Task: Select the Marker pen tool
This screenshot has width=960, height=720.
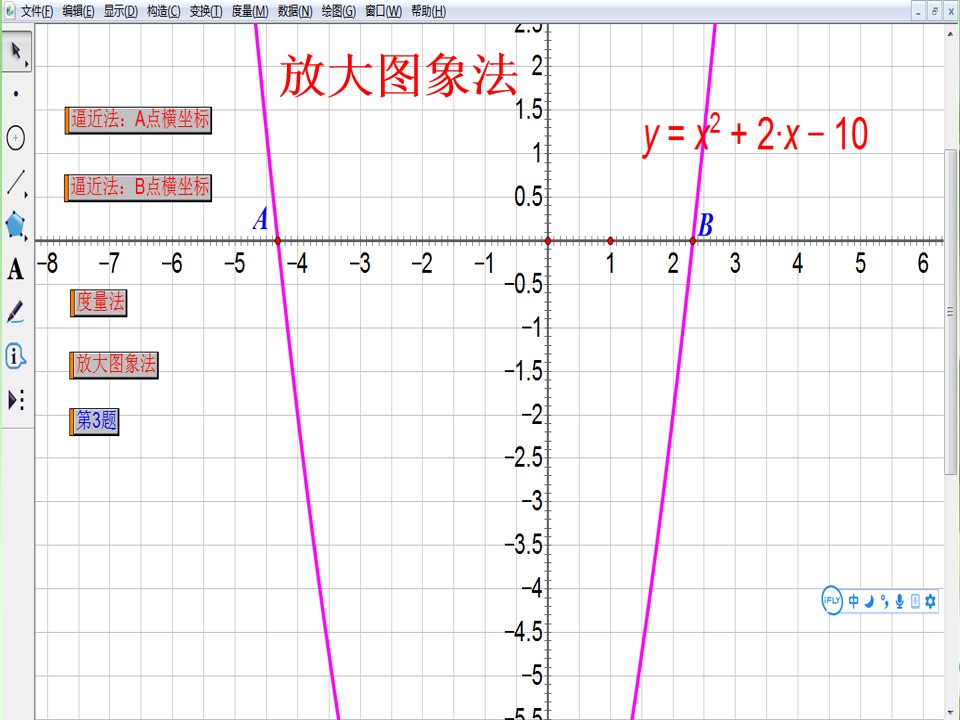Action: coord(16,312)
